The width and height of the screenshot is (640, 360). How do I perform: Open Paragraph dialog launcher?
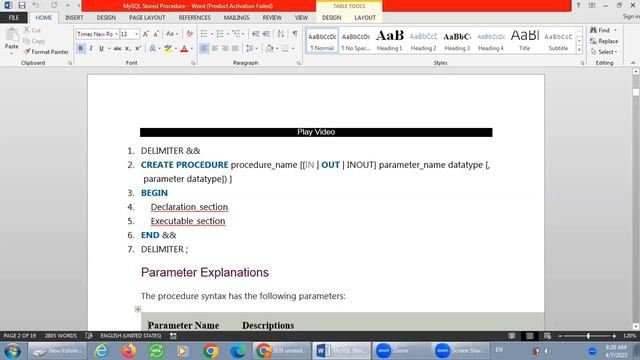(x=299, y=63)
